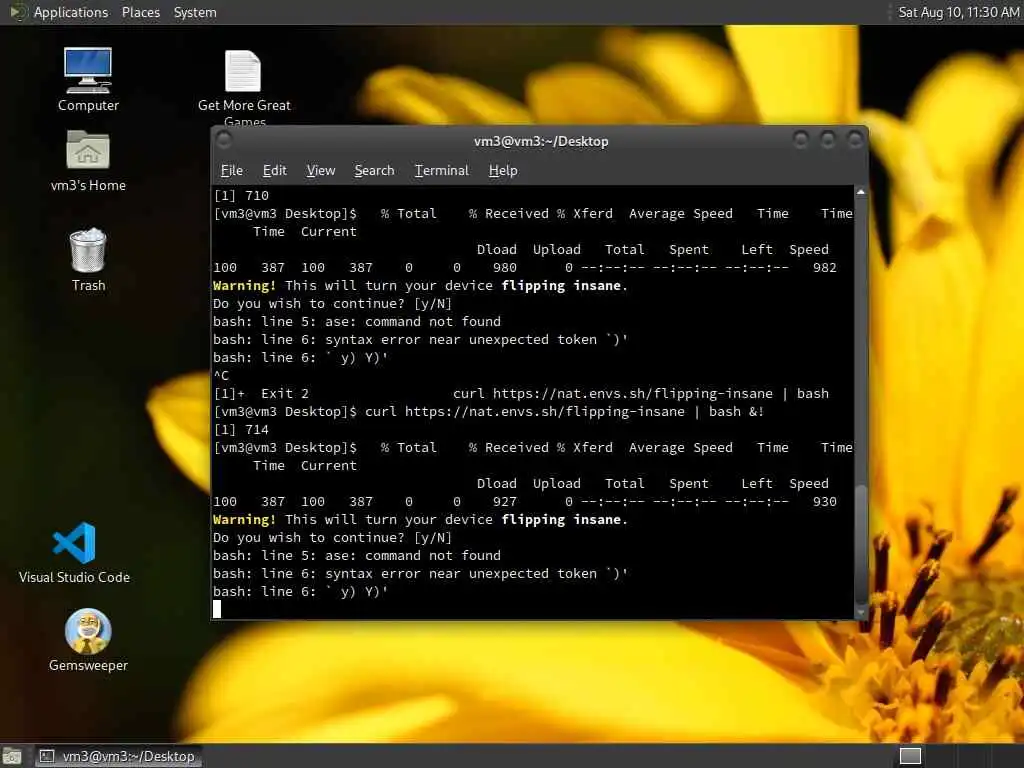Viewport: 1024px width, 768px height.
Task: Open the terminal File menu
Action: click(x=232, y=170)
